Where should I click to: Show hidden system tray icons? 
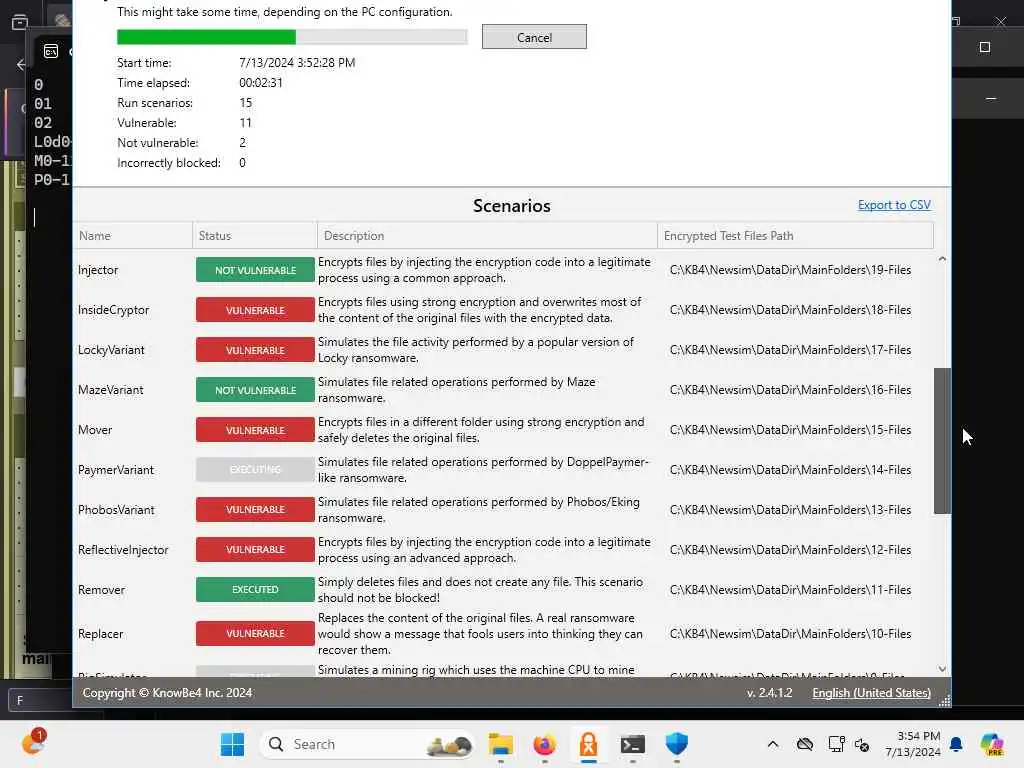coord(773,744)
